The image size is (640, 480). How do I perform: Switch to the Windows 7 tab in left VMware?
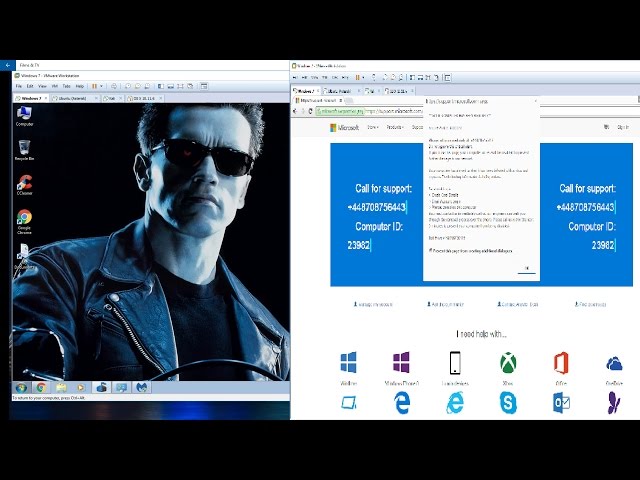point(31,98)
